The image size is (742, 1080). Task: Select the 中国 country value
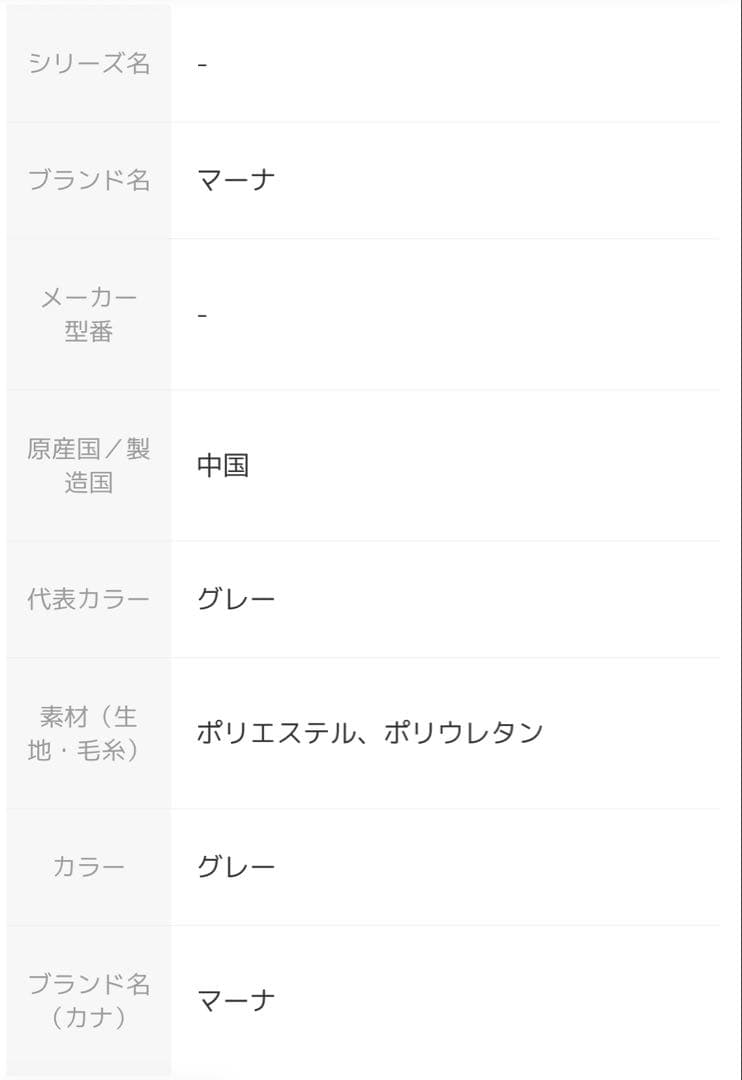click(x=222, y=466)
